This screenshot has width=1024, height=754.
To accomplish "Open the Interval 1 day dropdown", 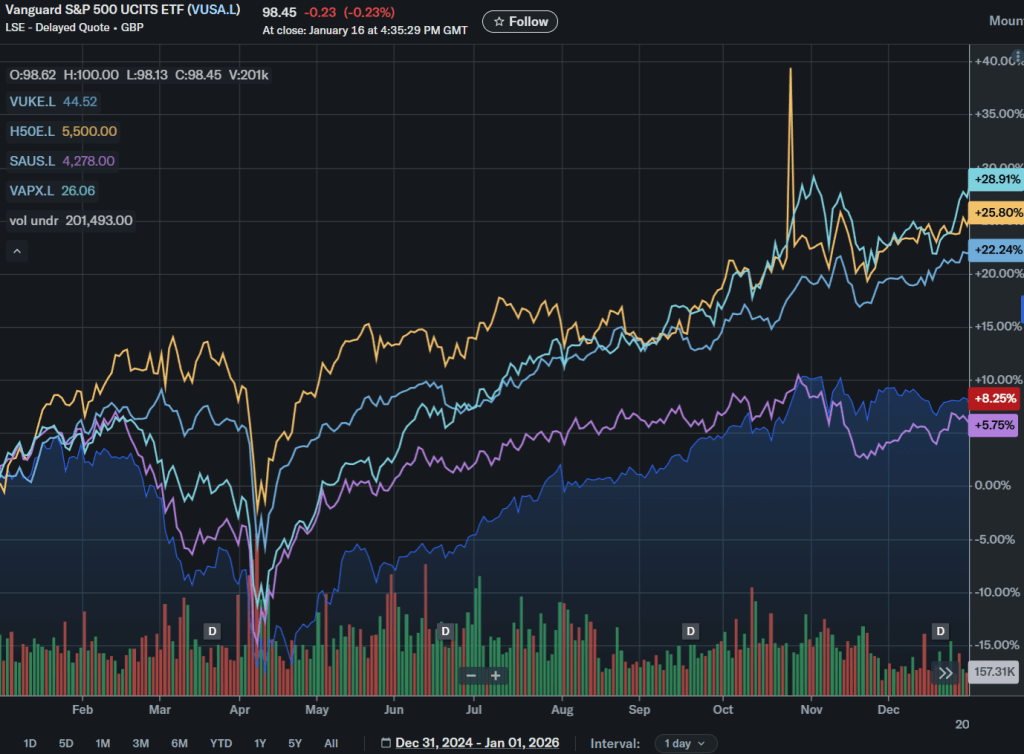I will coord(686,743).
